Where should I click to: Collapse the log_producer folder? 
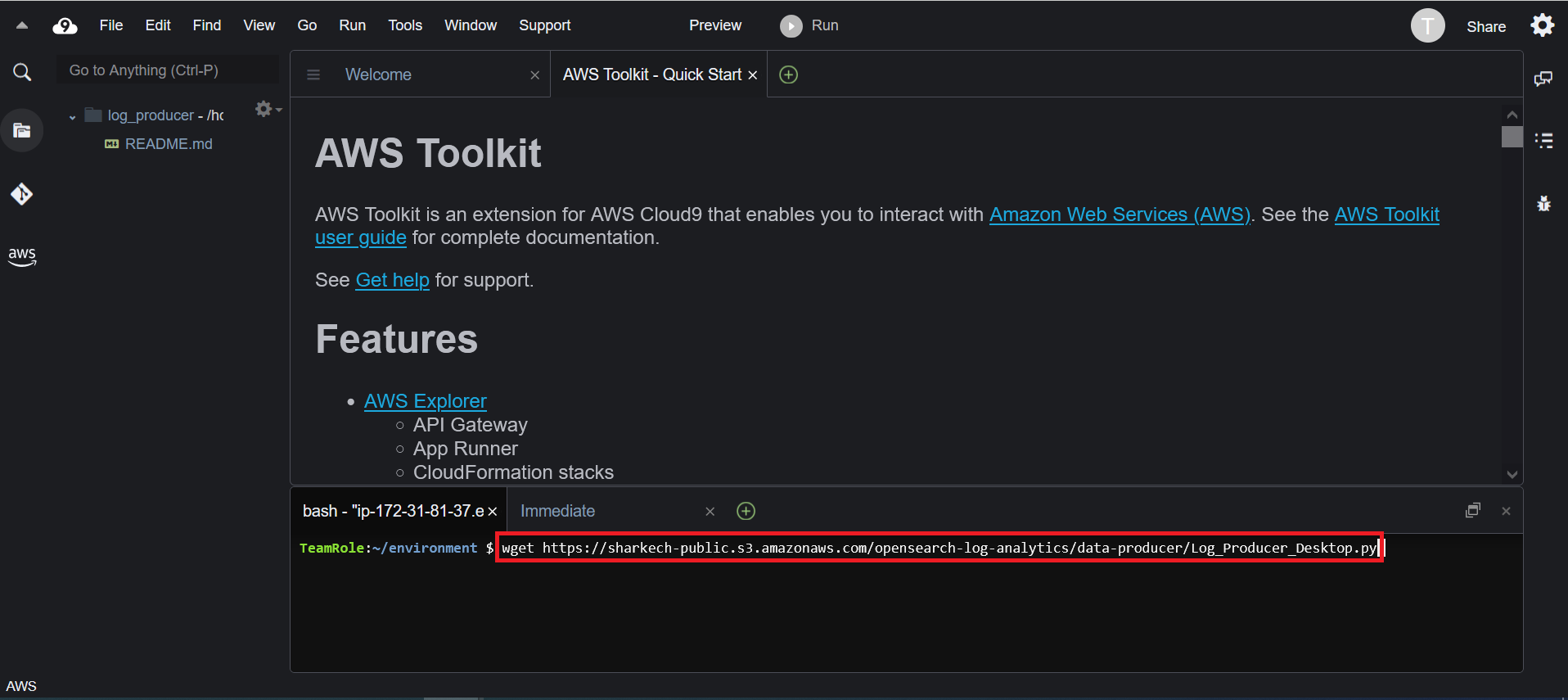[x=72, y=116]
